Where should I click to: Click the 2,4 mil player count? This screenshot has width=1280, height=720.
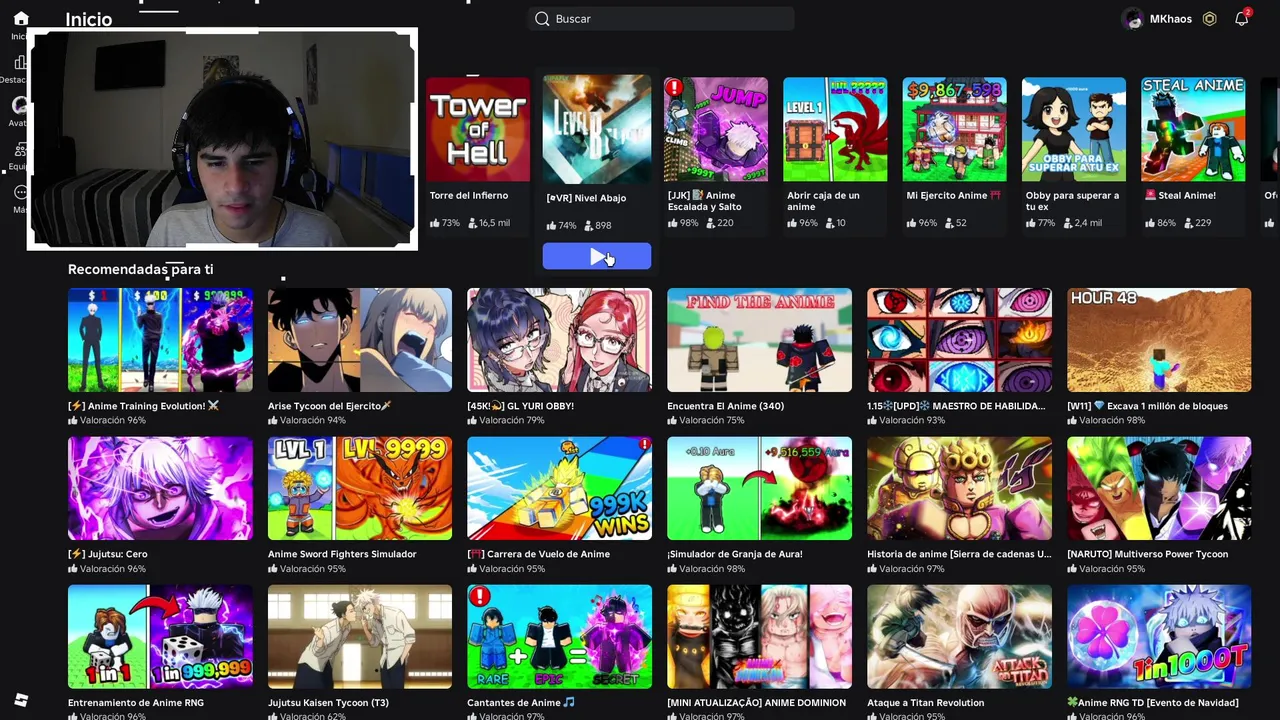[x=1084, y=223]
